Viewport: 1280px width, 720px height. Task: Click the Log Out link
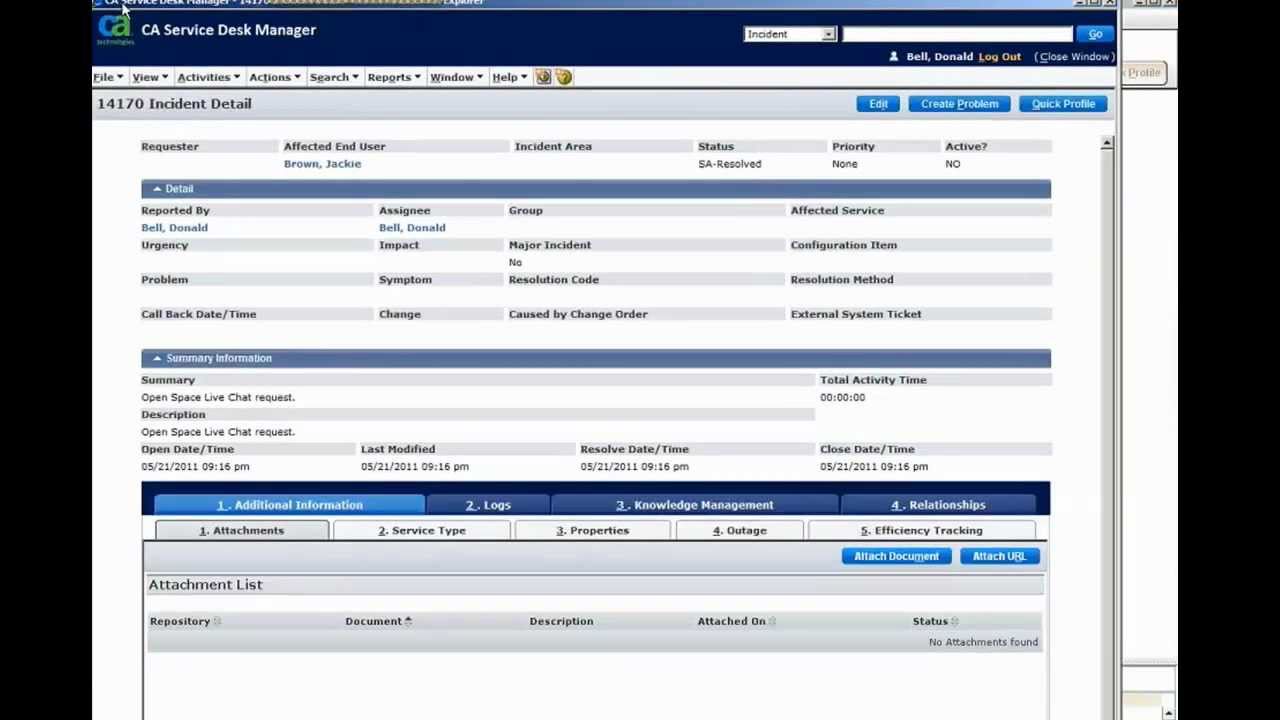[x=999, y=56]
